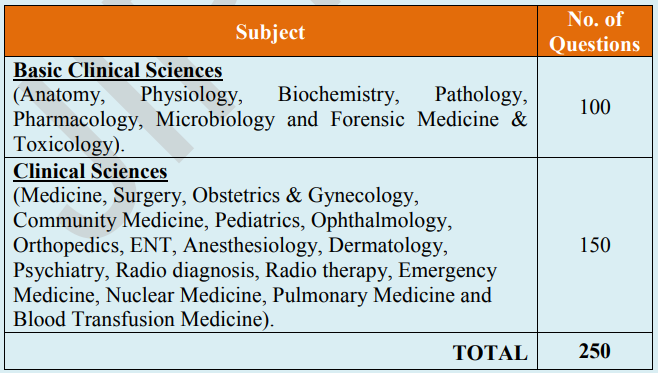Click the word Ophthalmology
658x373 pixels.
[379, 221]
